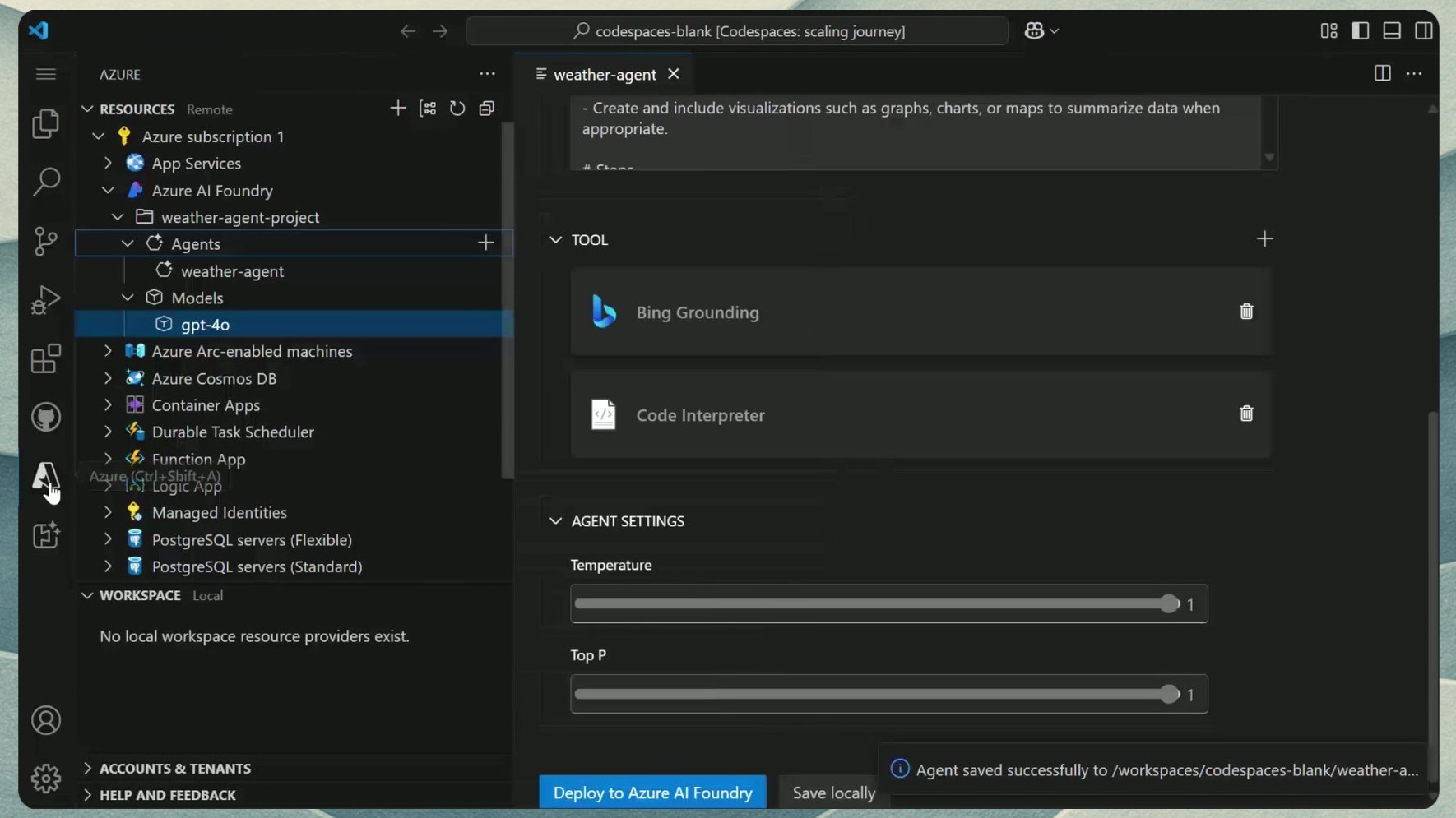Open the Source Control view

click(x=46, y=241)
